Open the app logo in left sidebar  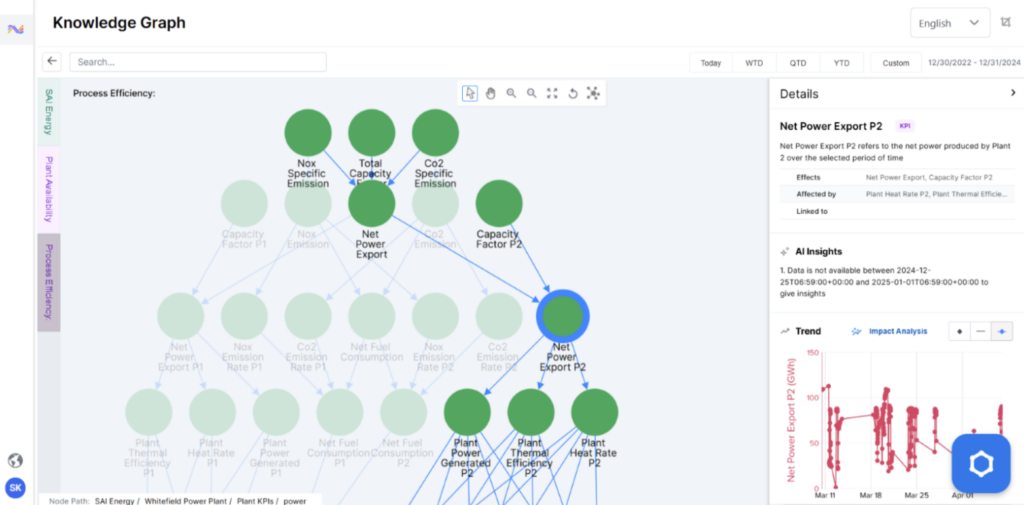click(x=16, y=29)
